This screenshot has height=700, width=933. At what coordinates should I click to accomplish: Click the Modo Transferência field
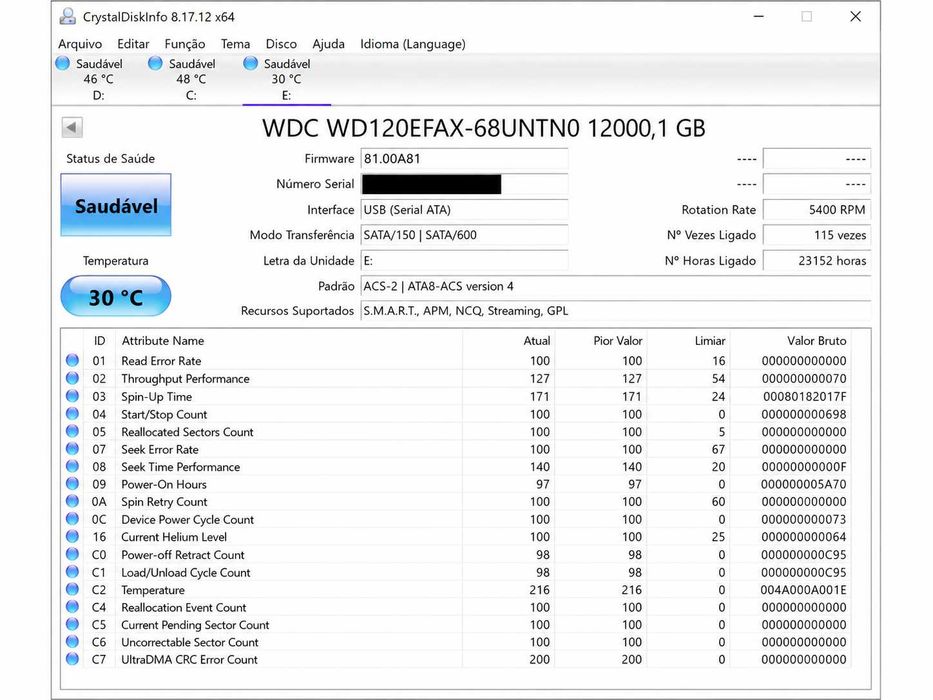pos(464,235)
